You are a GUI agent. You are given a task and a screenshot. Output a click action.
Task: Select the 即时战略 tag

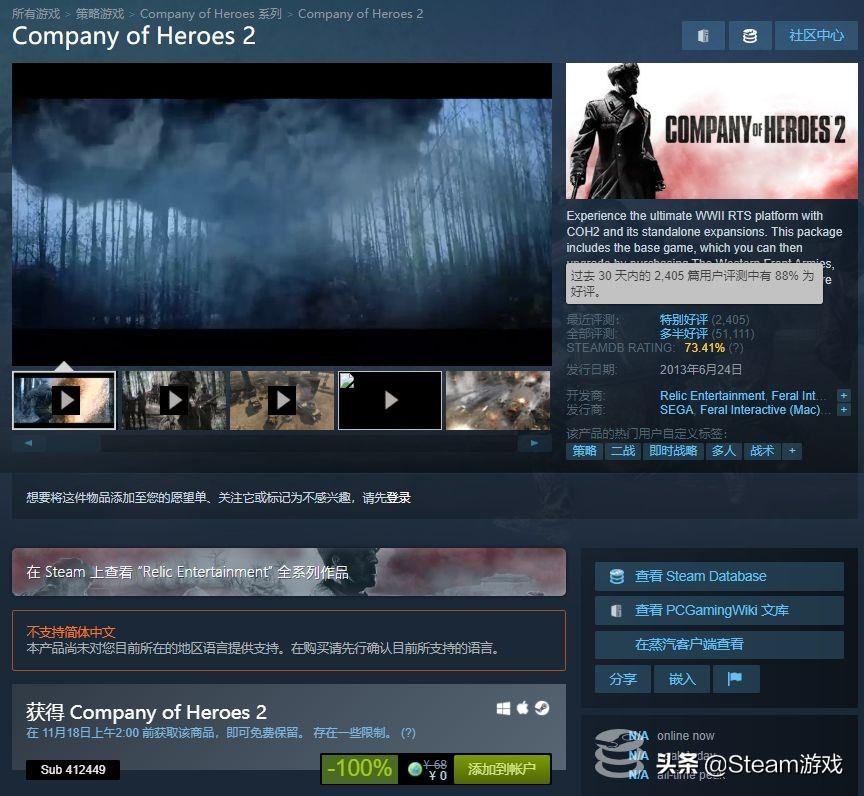point(673,451)
